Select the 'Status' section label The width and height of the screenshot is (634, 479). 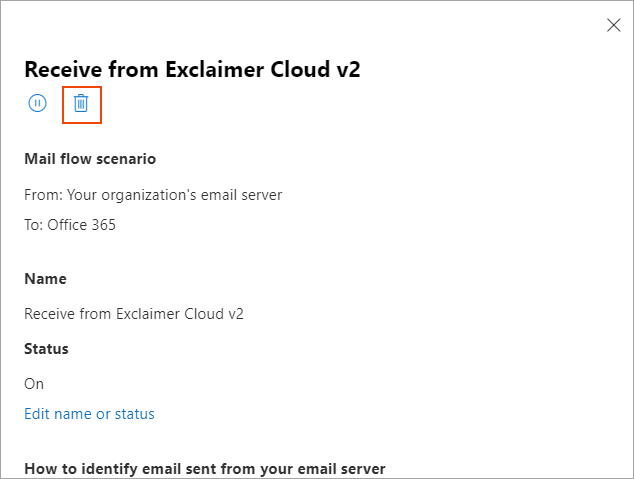point(46,349)
